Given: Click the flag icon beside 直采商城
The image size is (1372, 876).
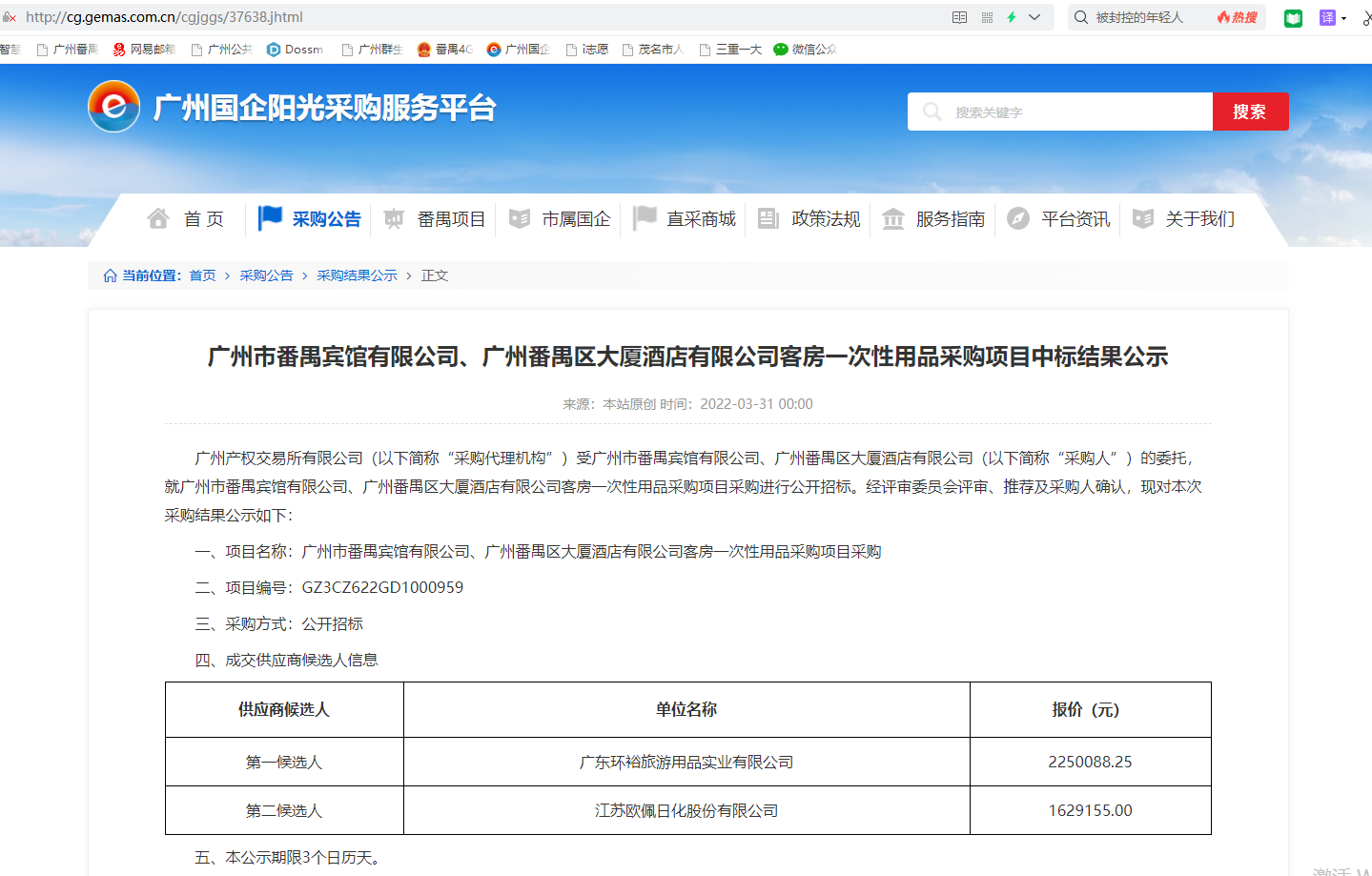Looking at the screenshot, I should pyautogui.click(x=645, y=218).
